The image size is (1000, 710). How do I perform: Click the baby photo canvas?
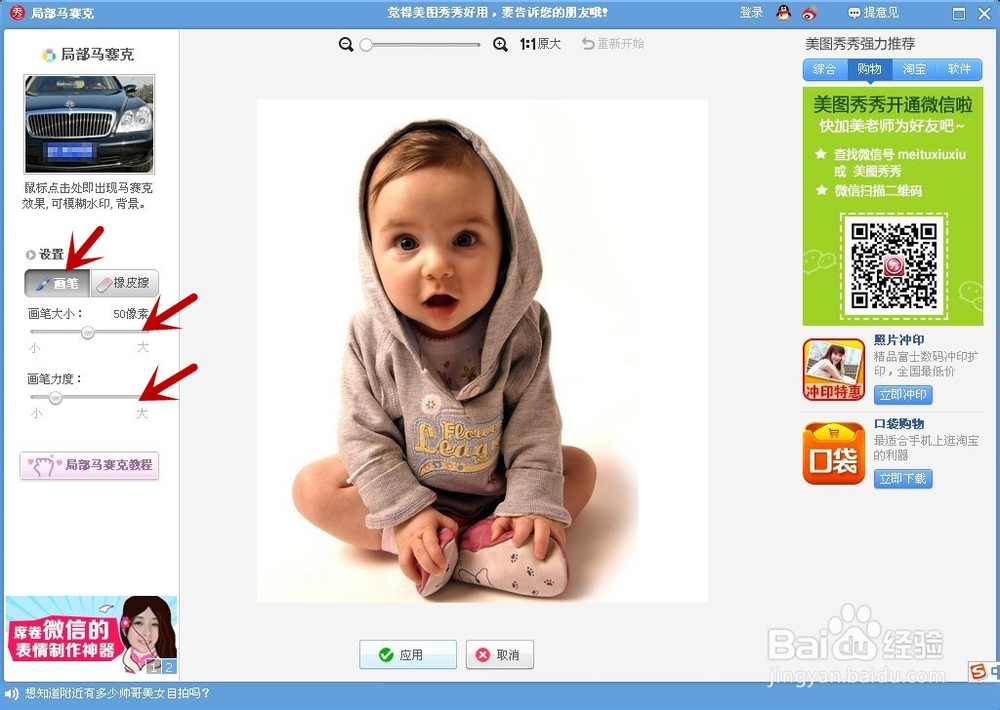pyautogui.click(x=482, y=351)
